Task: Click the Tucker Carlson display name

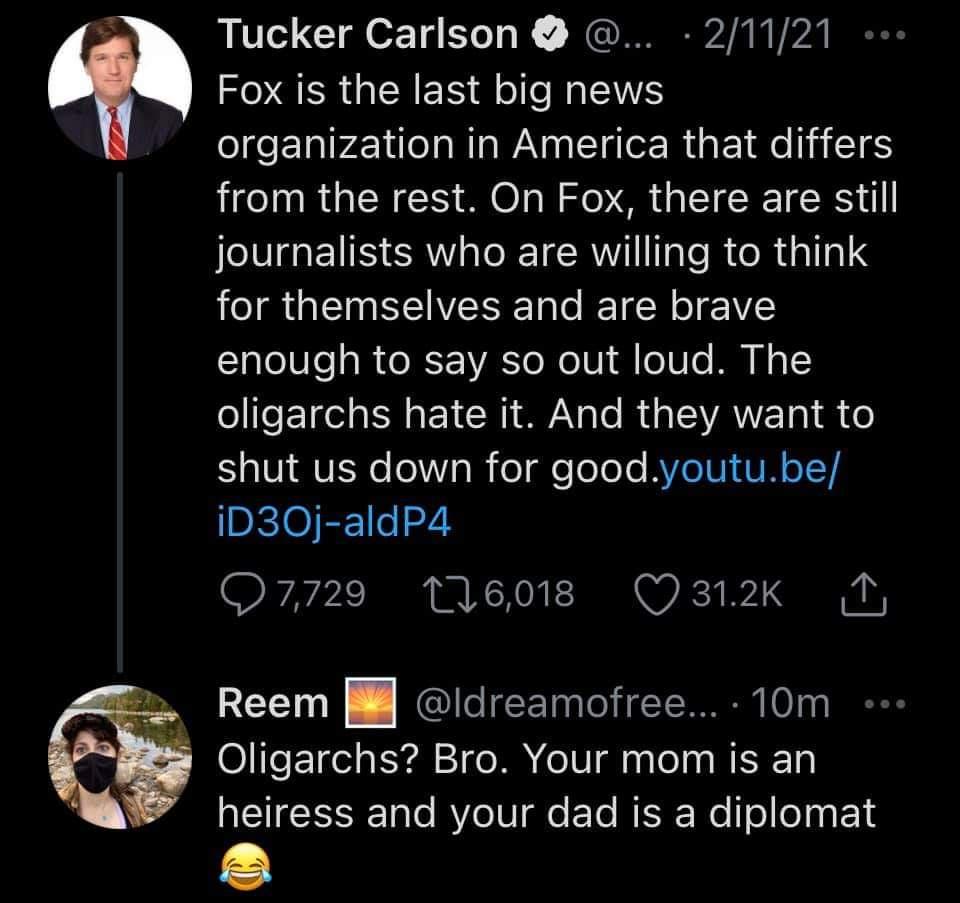Action: tap(368, 37)
